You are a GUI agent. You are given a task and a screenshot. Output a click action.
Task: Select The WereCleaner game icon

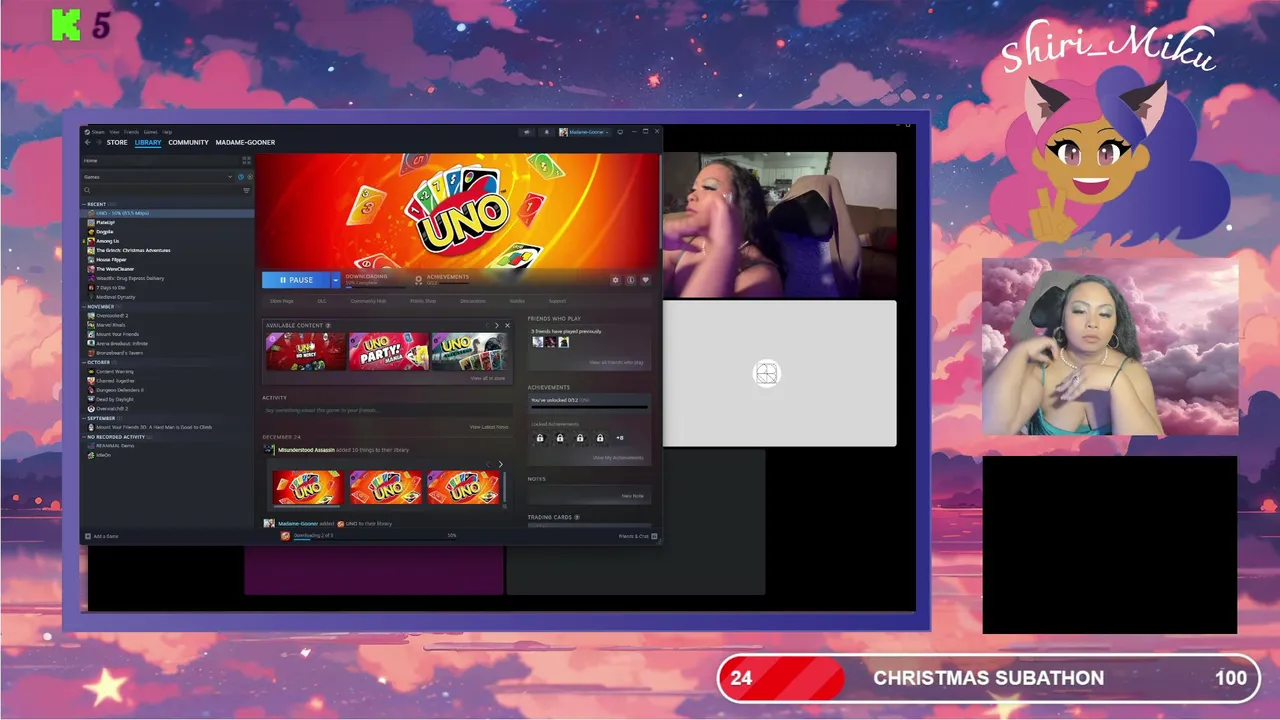pyautogui.click(x=91, y=269)
